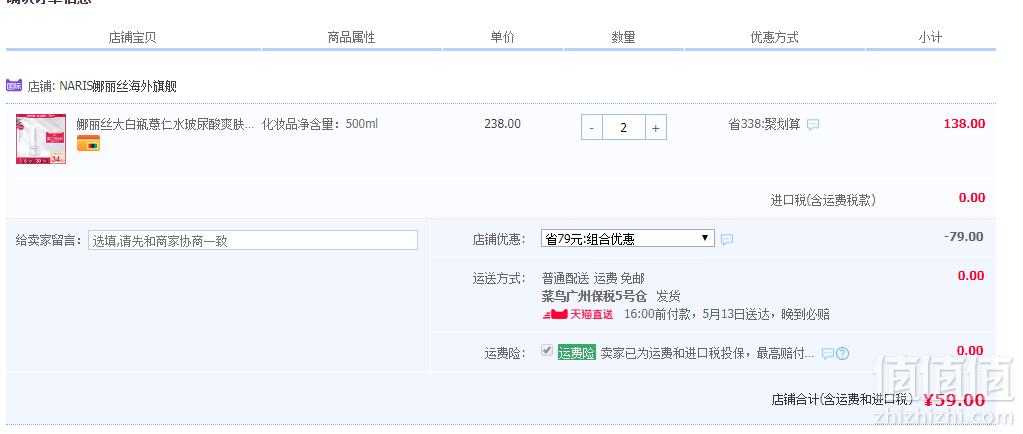Viewport: 1023px width, 434px height.
Task: Click the Tmall international store icon
Action: [14, 85]
